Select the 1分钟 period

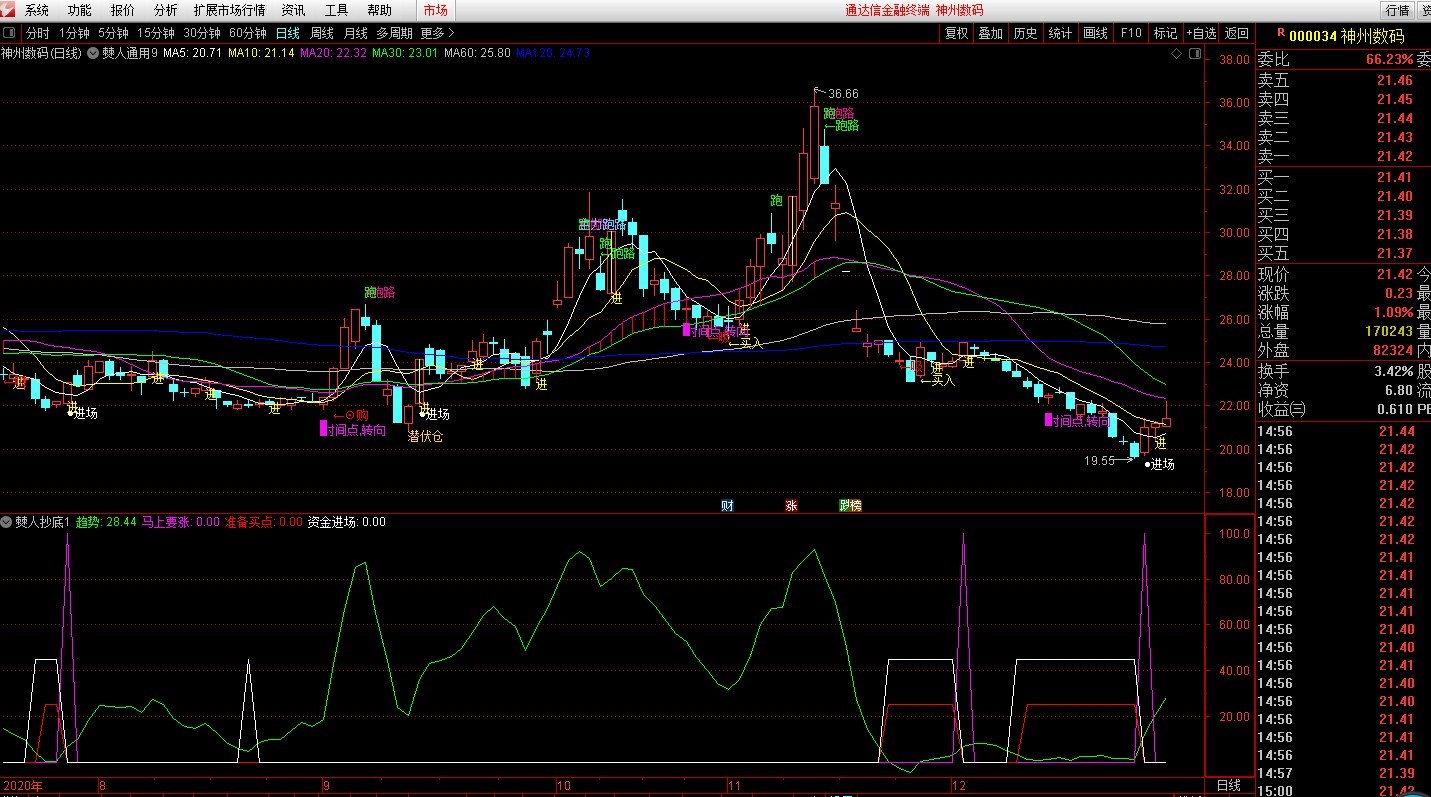[74, 33]
